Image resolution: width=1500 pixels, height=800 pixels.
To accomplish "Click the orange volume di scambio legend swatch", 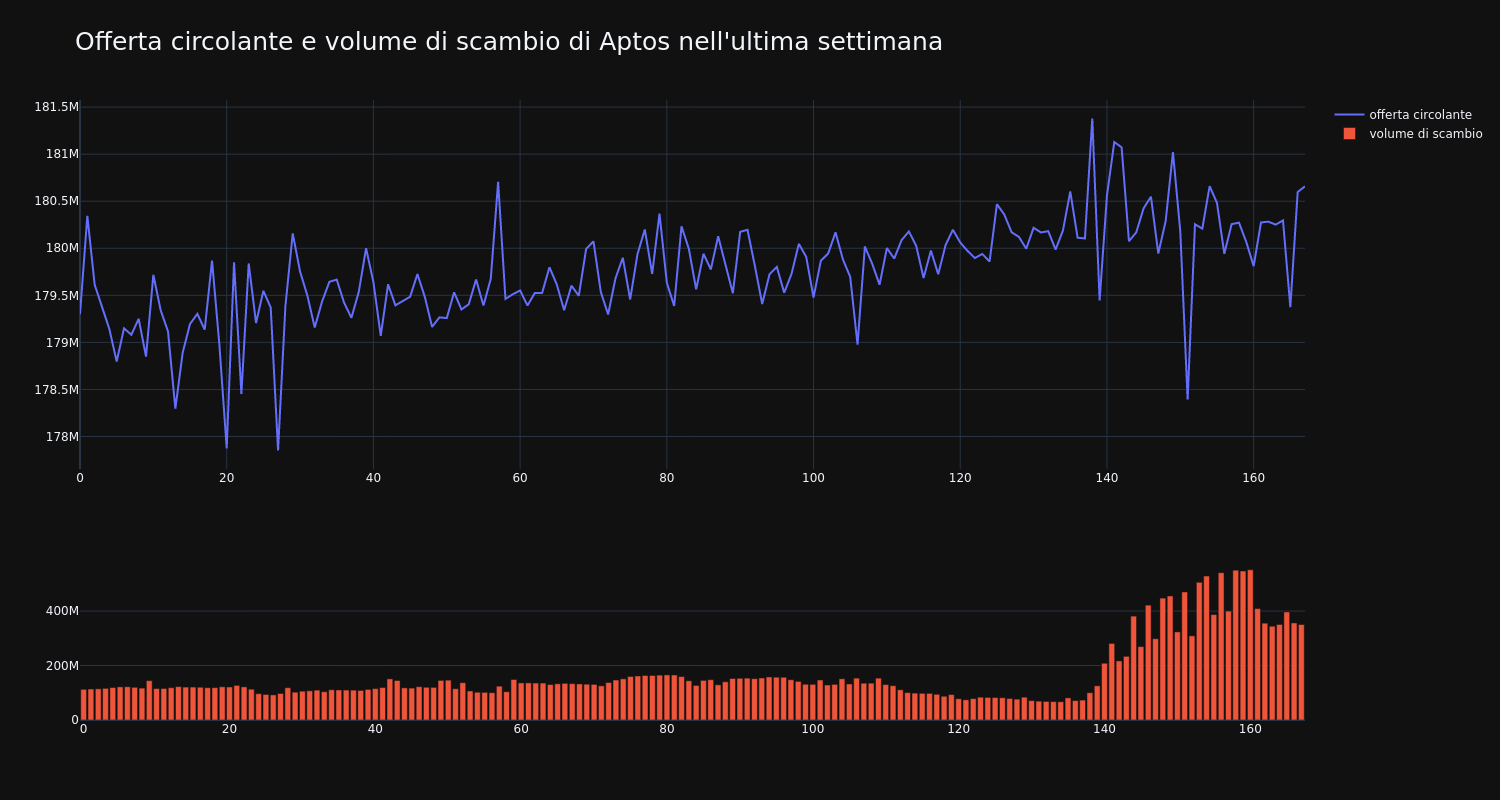I will pos(1349,134).
